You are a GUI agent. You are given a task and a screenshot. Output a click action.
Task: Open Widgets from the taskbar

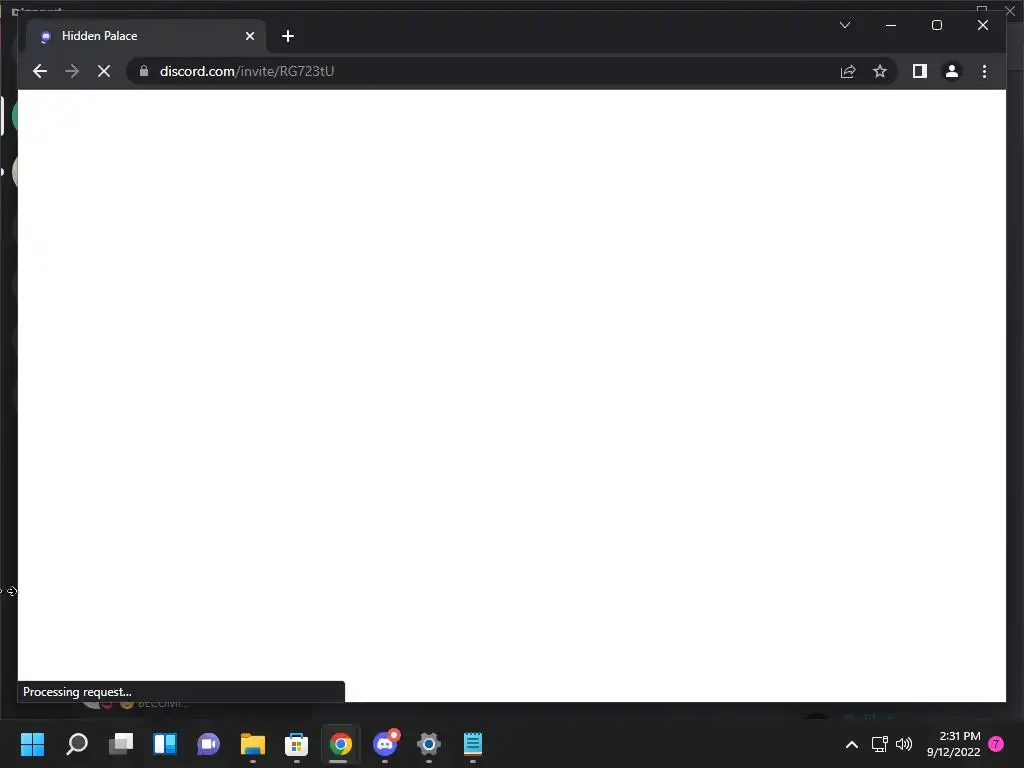click(x=165, y=744)
